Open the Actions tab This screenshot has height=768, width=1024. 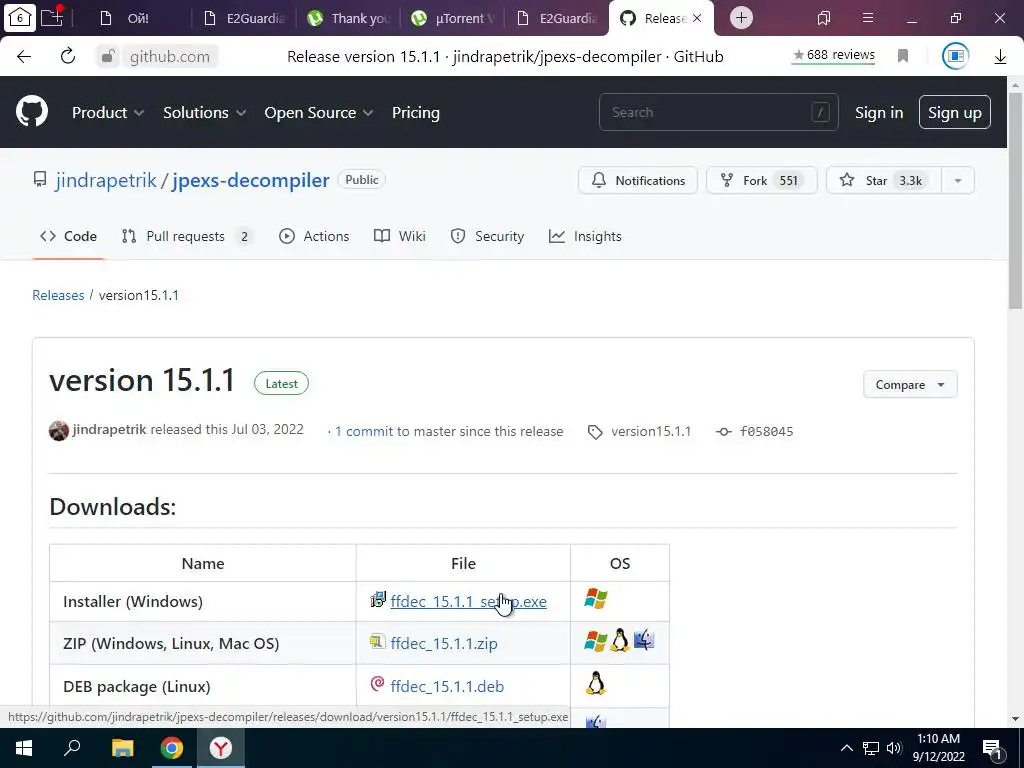(x=314, y=236)
